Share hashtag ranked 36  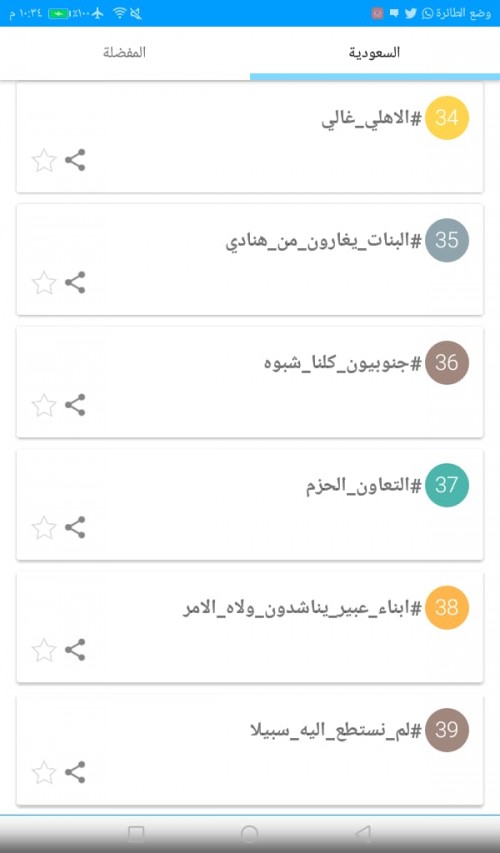coord(75,405)
